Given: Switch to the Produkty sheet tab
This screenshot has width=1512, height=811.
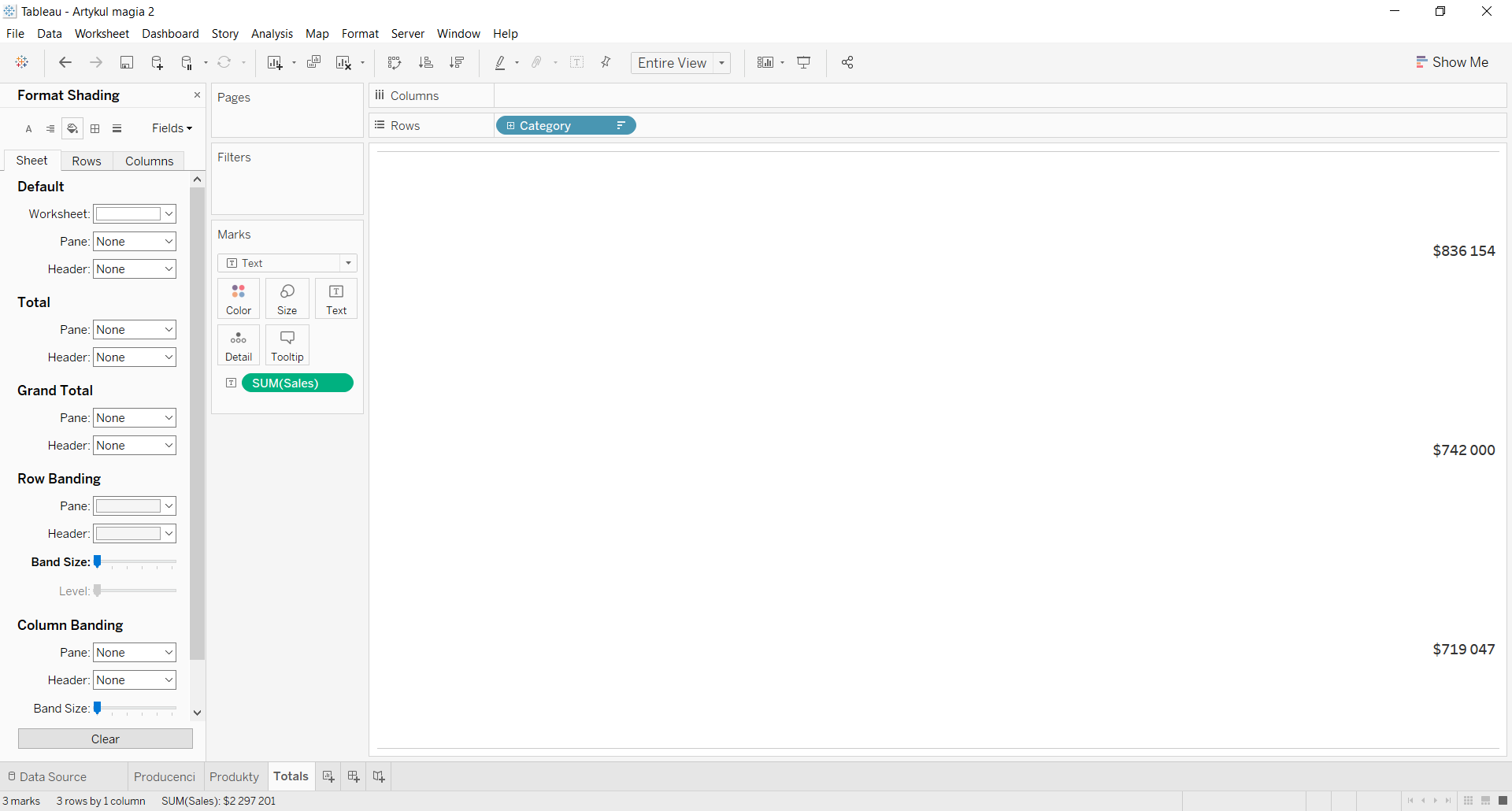Looking at the screenshot, I should coord(234,776).
